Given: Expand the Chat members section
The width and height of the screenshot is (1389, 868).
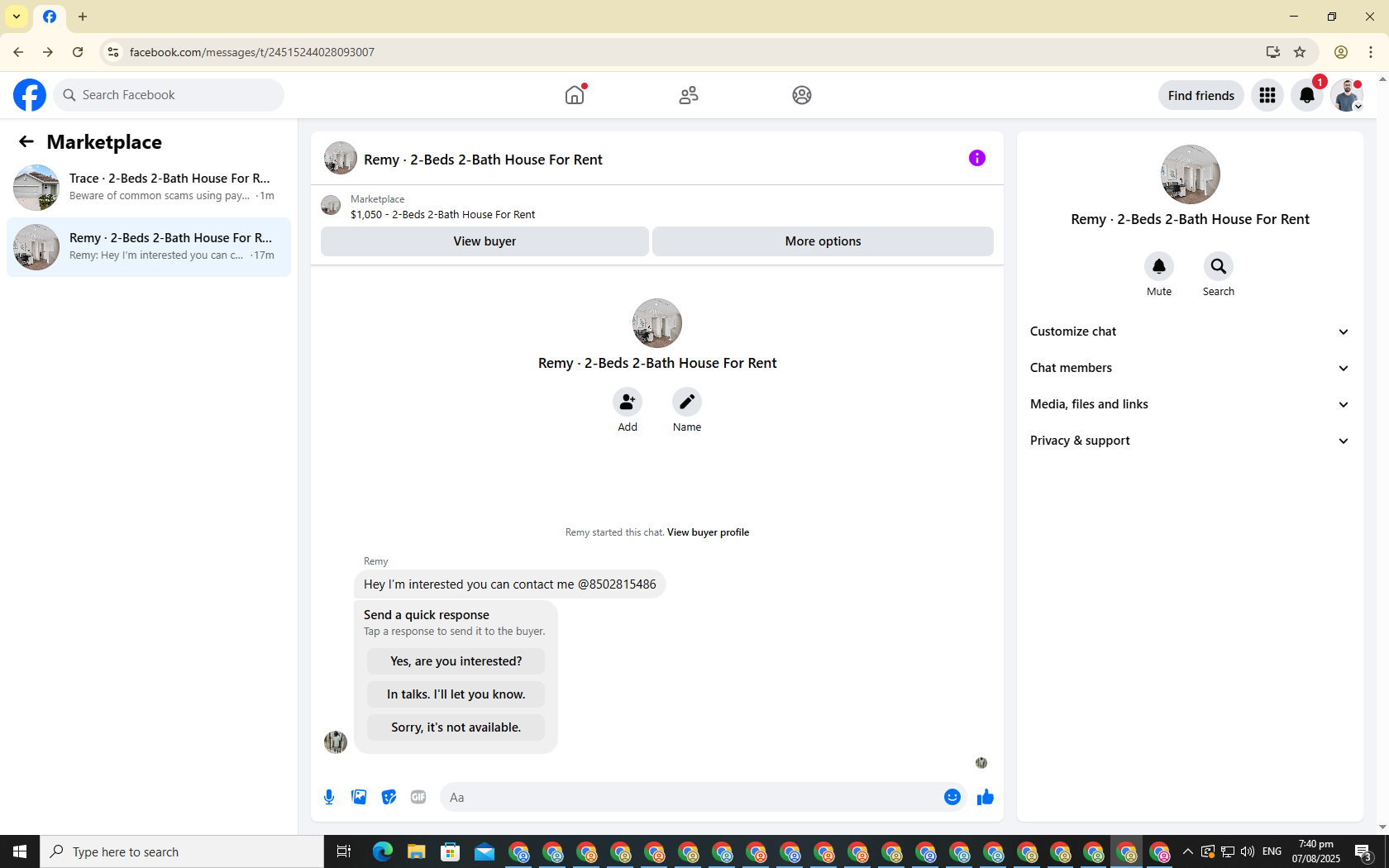Looking at the screenshot, I should 1190,368.
